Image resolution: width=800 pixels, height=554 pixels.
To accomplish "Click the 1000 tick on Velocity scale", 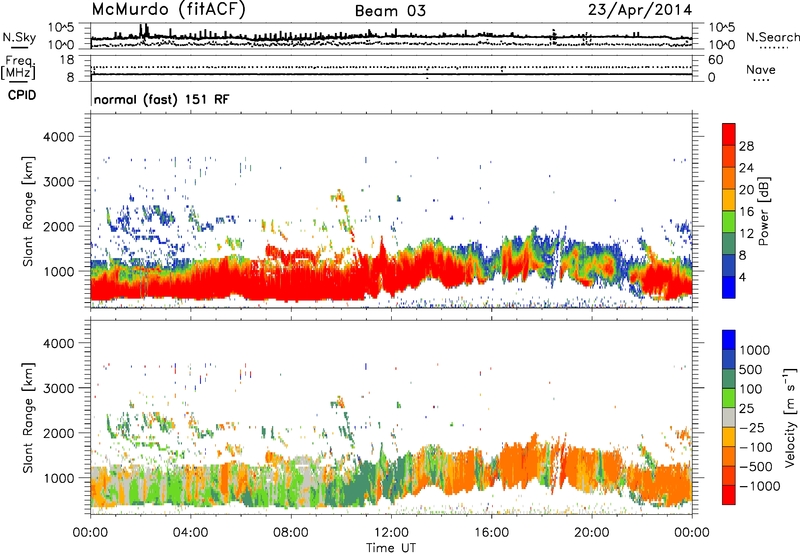I will point(755,350).
